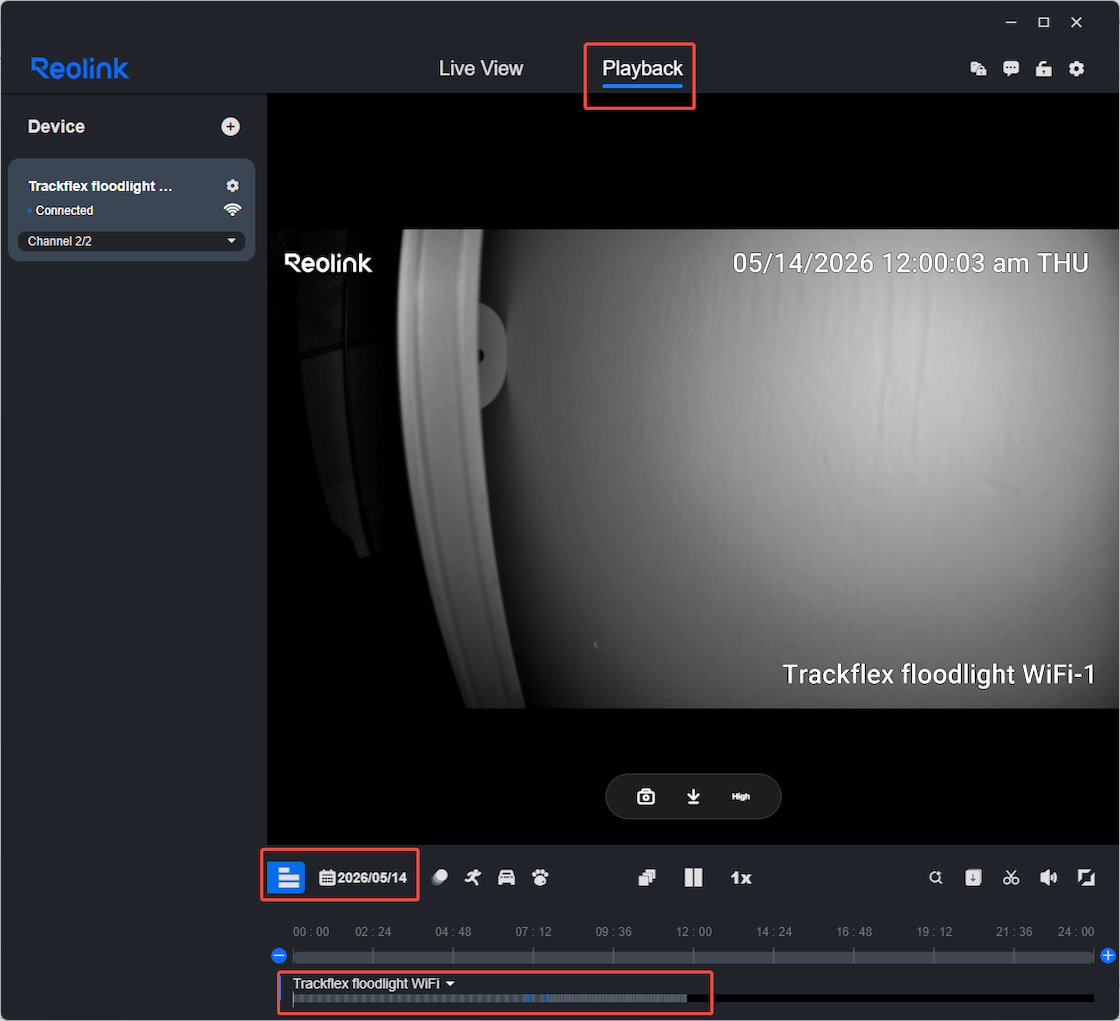The width and height of the screenshot is (1120, 1021).
Task: Enter fullscreen with the expand icon
Action: [1086, 877]
